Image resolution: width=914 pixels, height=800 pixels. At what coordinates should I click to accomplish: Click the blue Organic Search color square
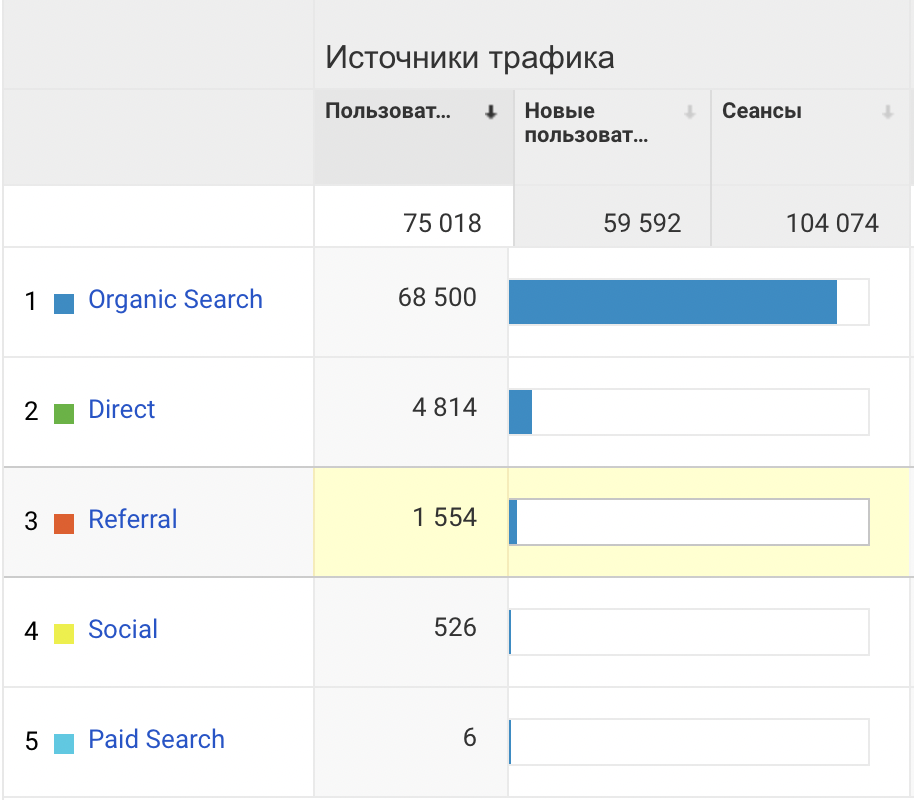click(x=64, y=304)
